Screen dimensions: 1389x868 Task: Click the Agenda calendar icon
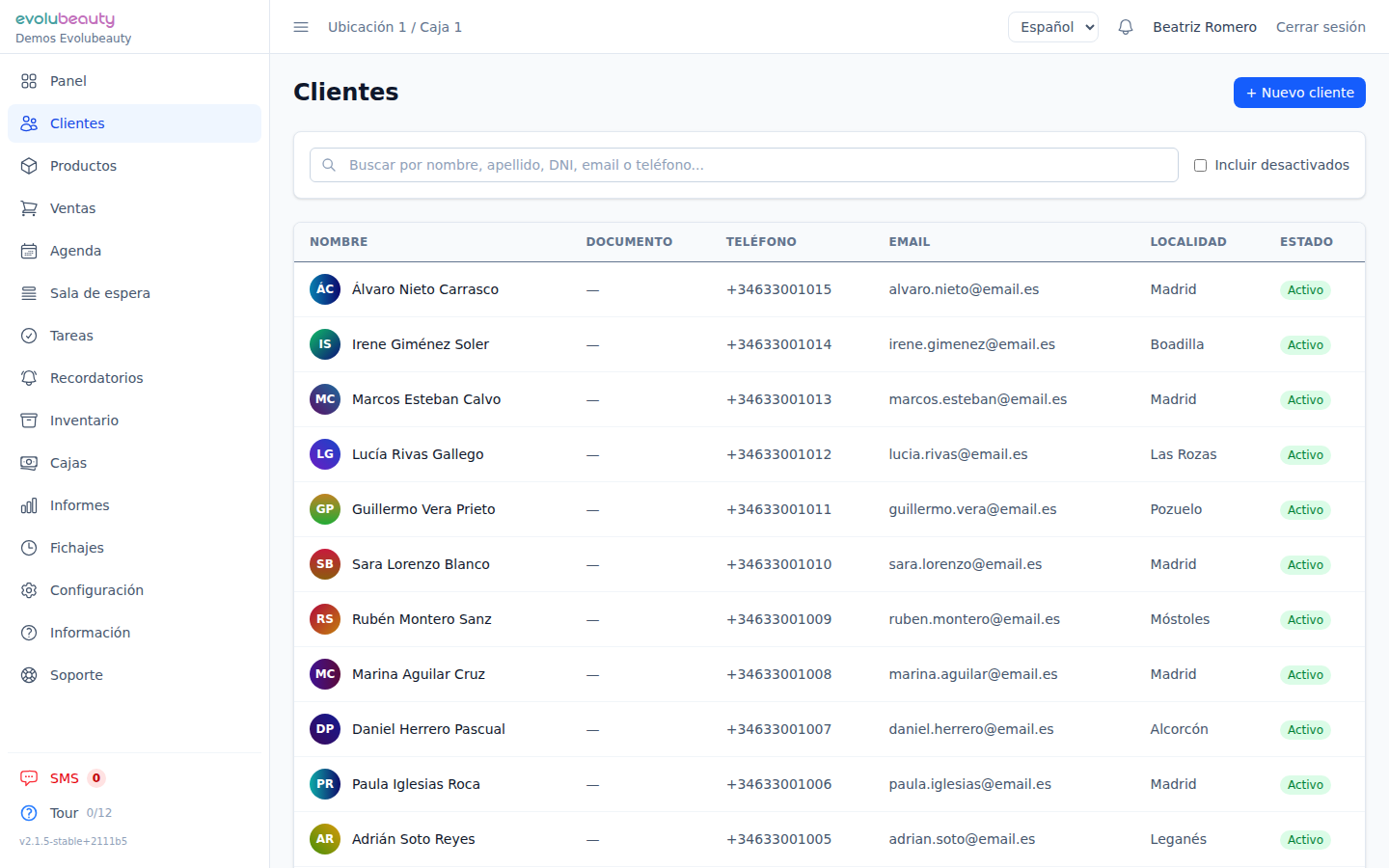(29, 251)
